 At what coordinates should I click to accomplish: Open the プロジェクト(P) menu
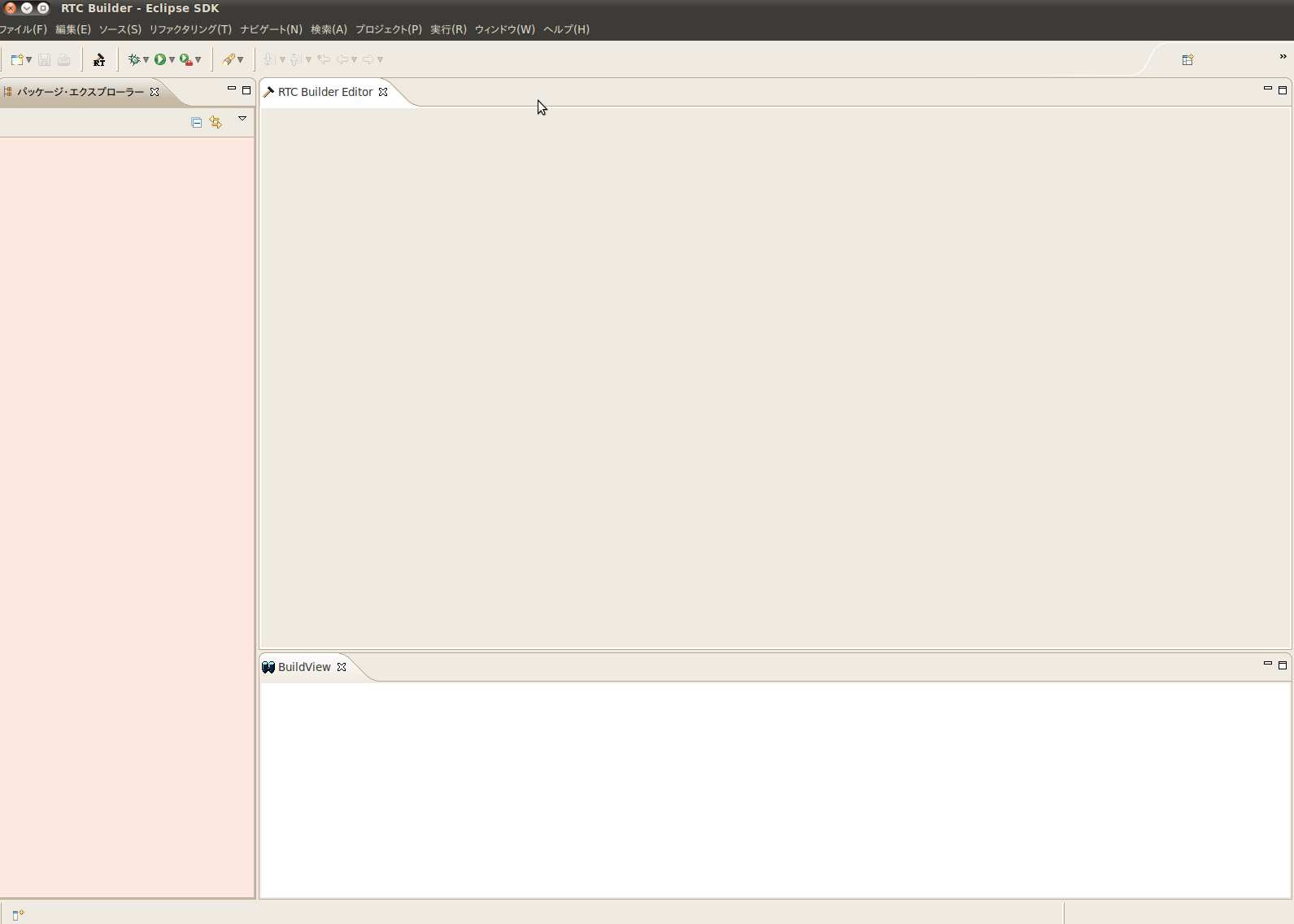click(x=389, y=29)
